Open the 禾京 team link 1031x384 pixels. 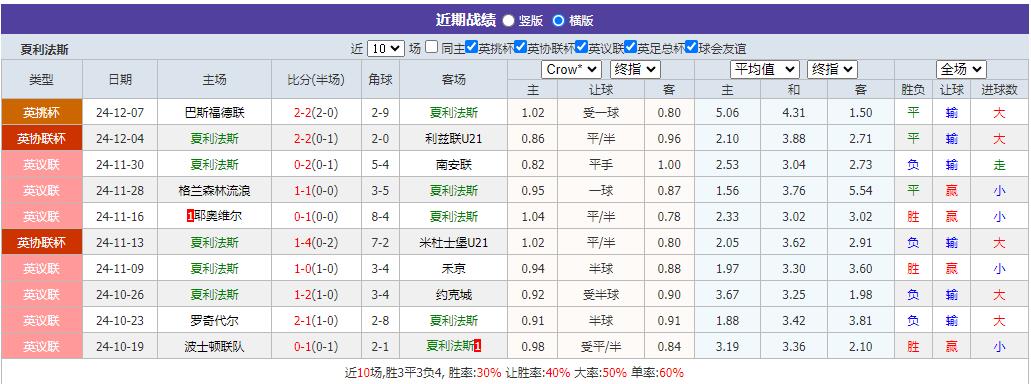tap(453, 268)
